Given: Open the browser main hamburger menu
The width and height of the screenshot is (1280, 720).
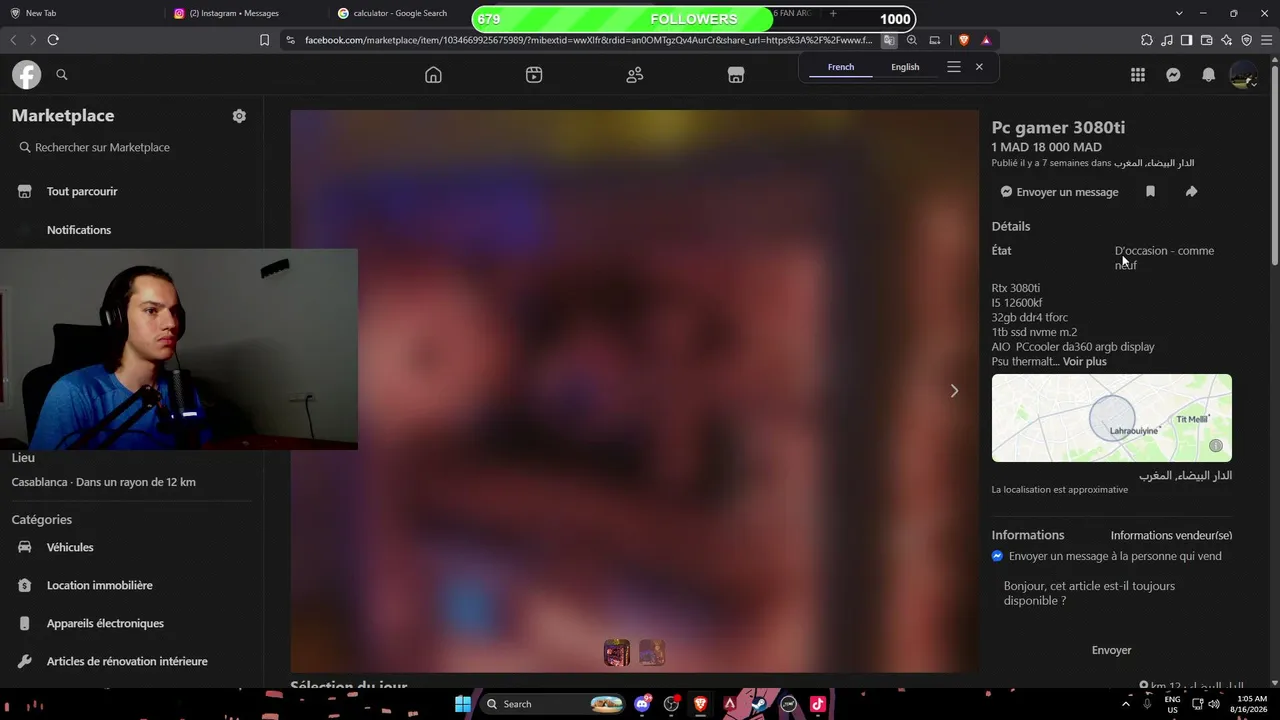Looking at the screenshot, I should click(x=1267, y=40).
